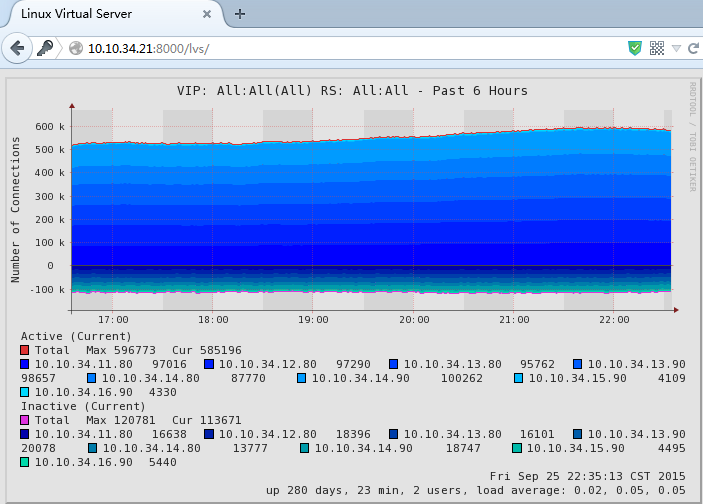Click the inactive 10.10.34.15.90 teal swatch
Screen dimensions: 703x504
click(x=517, y=448)
